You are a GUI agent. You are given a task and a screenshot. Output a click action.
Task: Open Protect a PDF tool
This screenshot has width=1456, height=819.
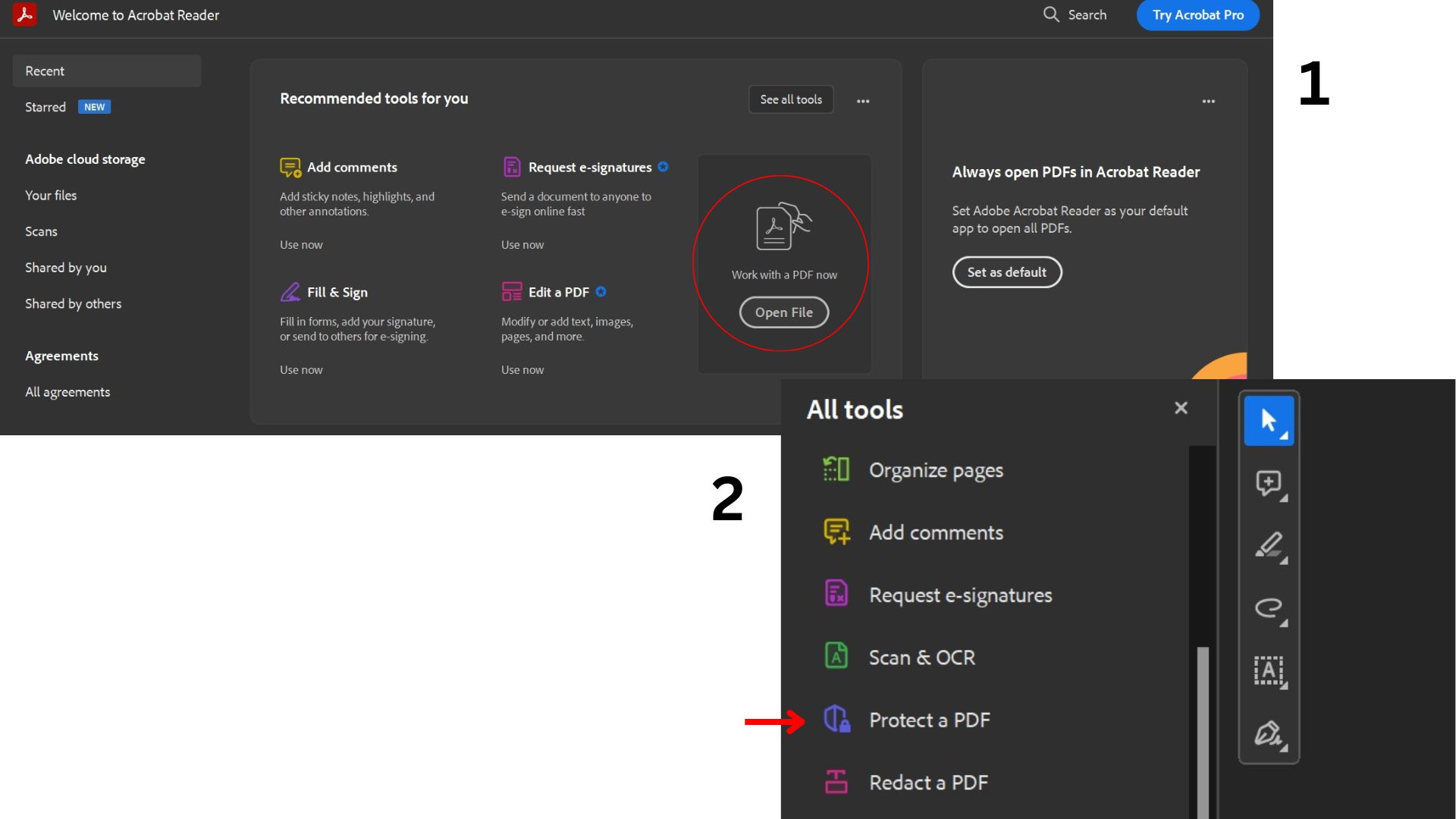pyautogui.click(x=929, y=720)
